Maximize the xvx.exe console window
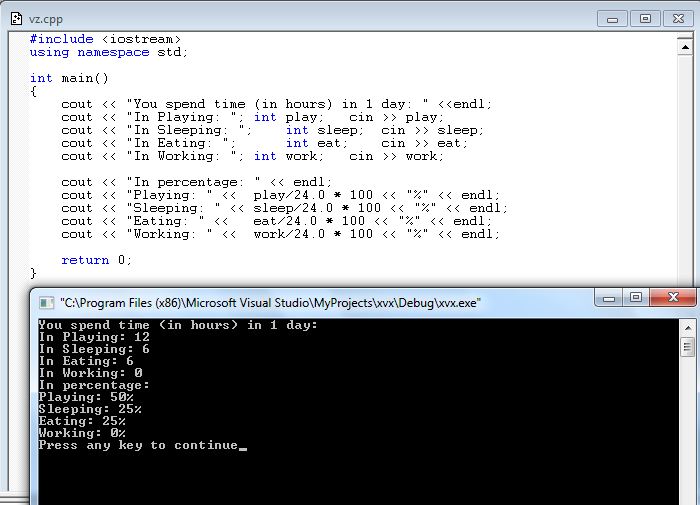The image size is (700, 505). pyautogui.click(x=636, y=298)
